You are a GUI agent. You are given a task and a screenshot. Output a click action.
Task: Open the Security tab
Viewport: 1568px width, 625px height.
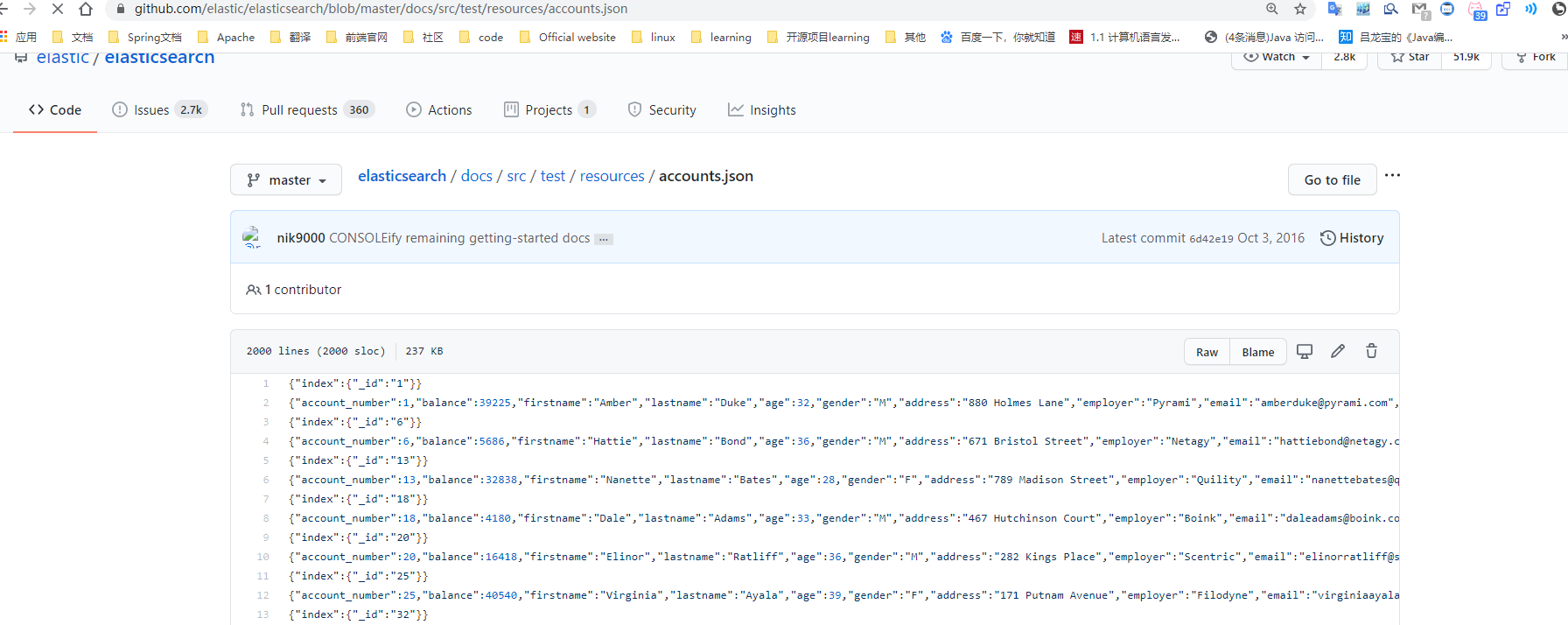(x=662, y=109)
